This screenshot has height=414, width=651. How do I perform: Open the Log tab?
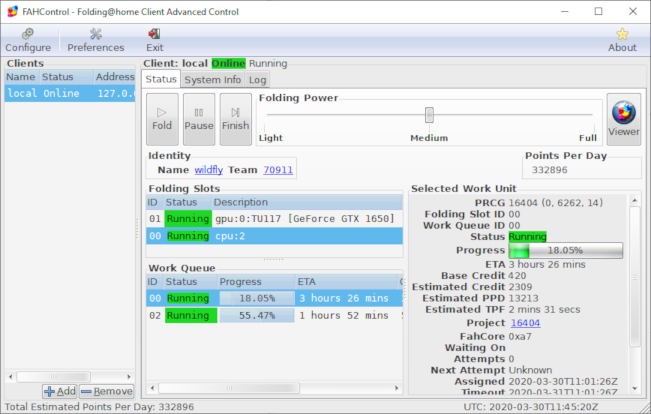pyautogui.click(x=257, y=80)
